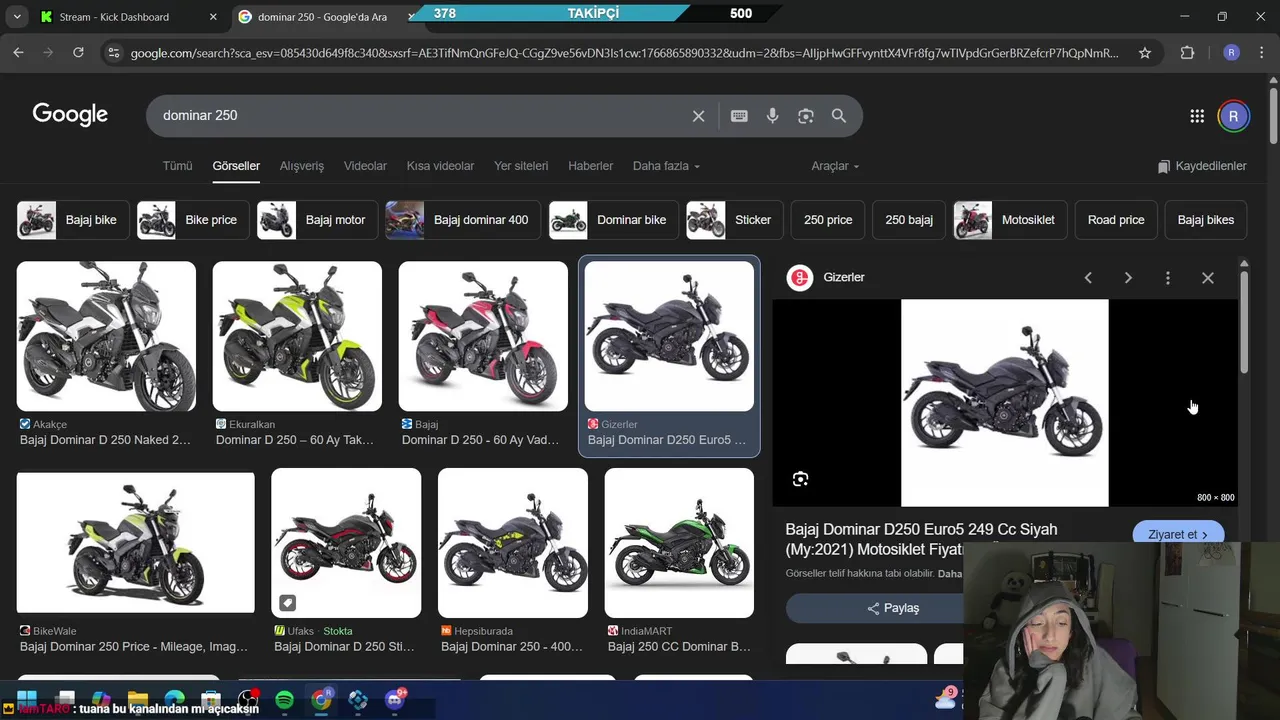The image size is (1280, 720).
Task: Click inside the dominar 250 search field
Action: [418, 116]
